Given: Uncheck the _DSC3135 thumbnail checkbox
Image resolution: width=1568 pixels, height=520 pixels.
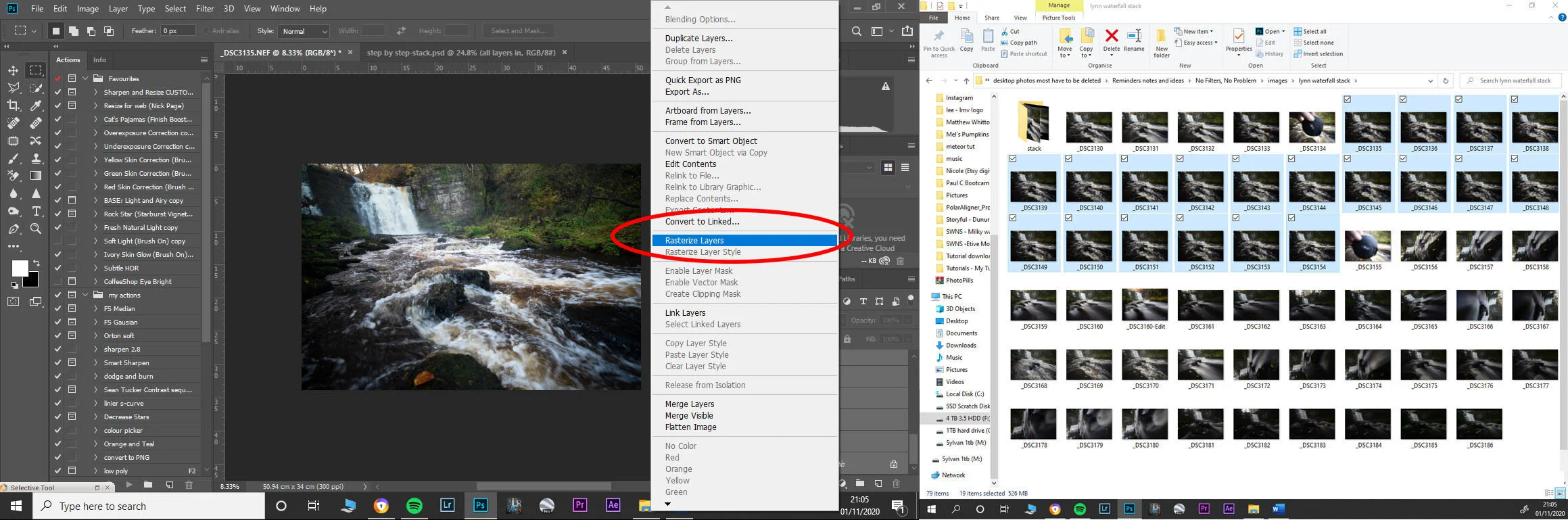Looking at the screenshot, I should point(1348,99).
